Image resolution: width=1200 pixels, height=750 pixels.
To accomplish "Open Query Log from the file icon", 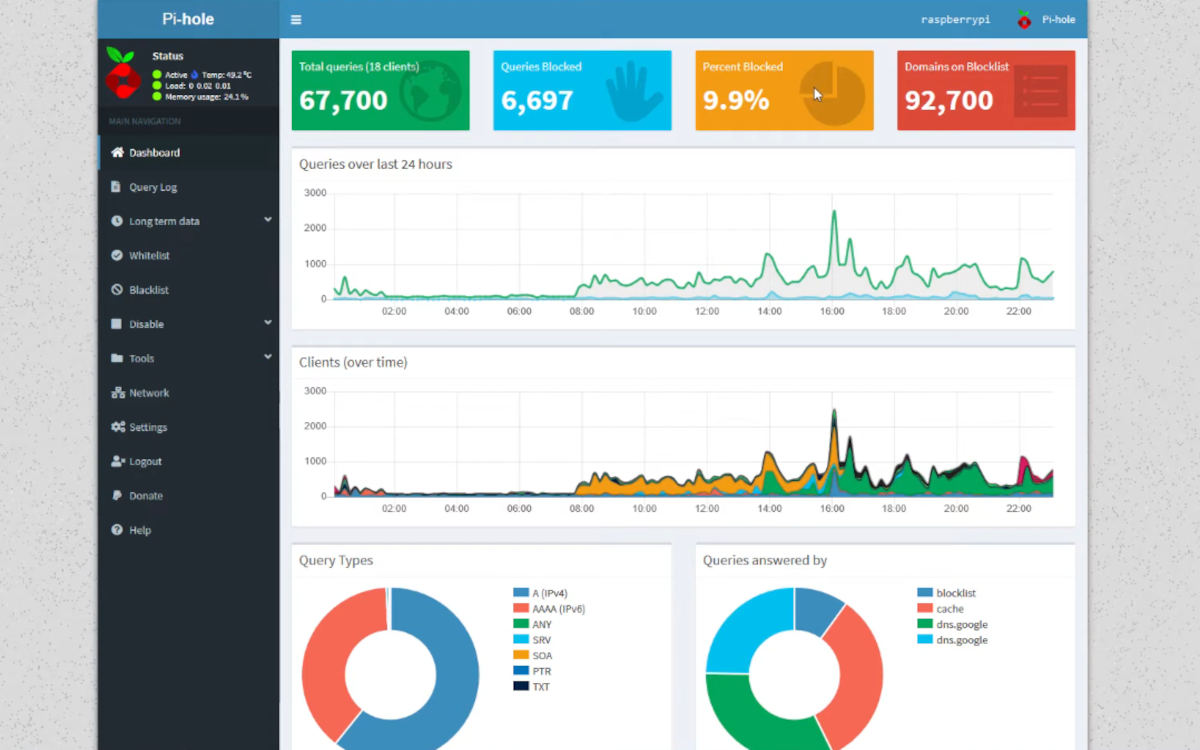I will click(x=117, y=187).
